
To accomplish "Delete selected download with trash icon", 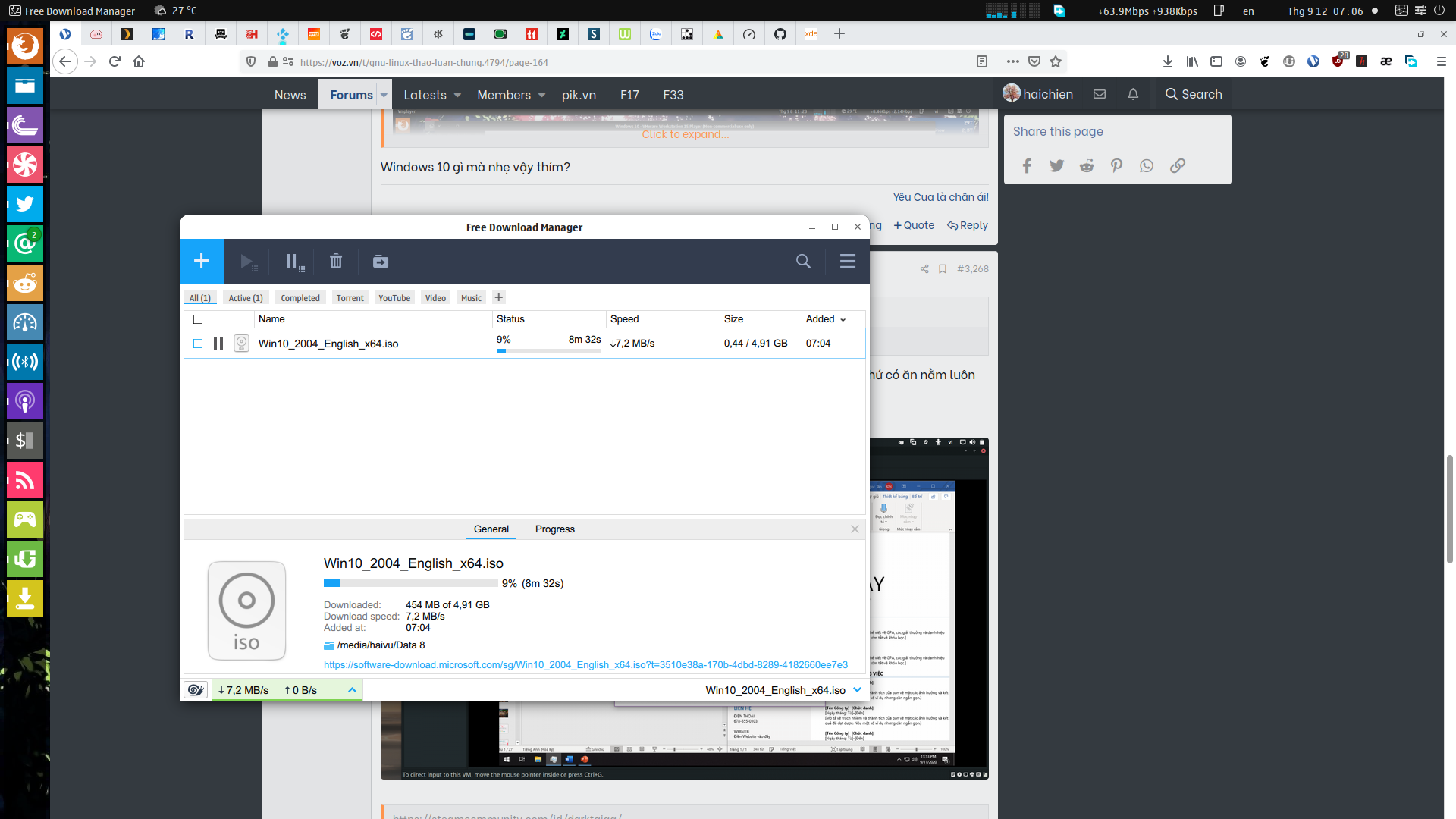I will pos(336,262).
